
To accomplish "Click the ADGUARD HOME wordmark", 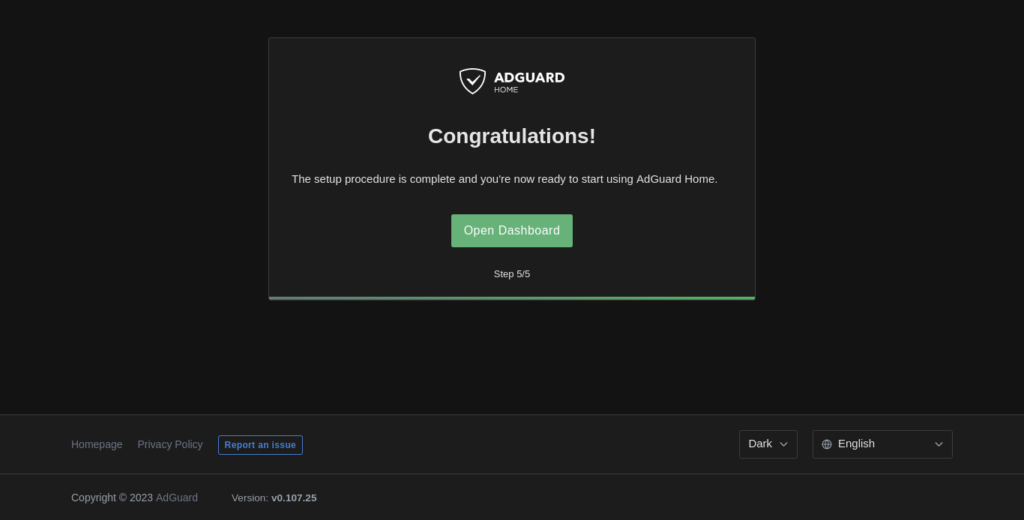I will tap(529, 78).
